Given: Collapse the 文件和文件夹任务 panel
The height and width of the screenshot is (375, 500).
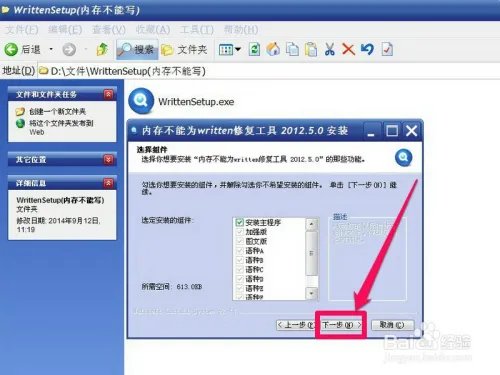Looking at the screenshot, I should [x=108, y=94].
